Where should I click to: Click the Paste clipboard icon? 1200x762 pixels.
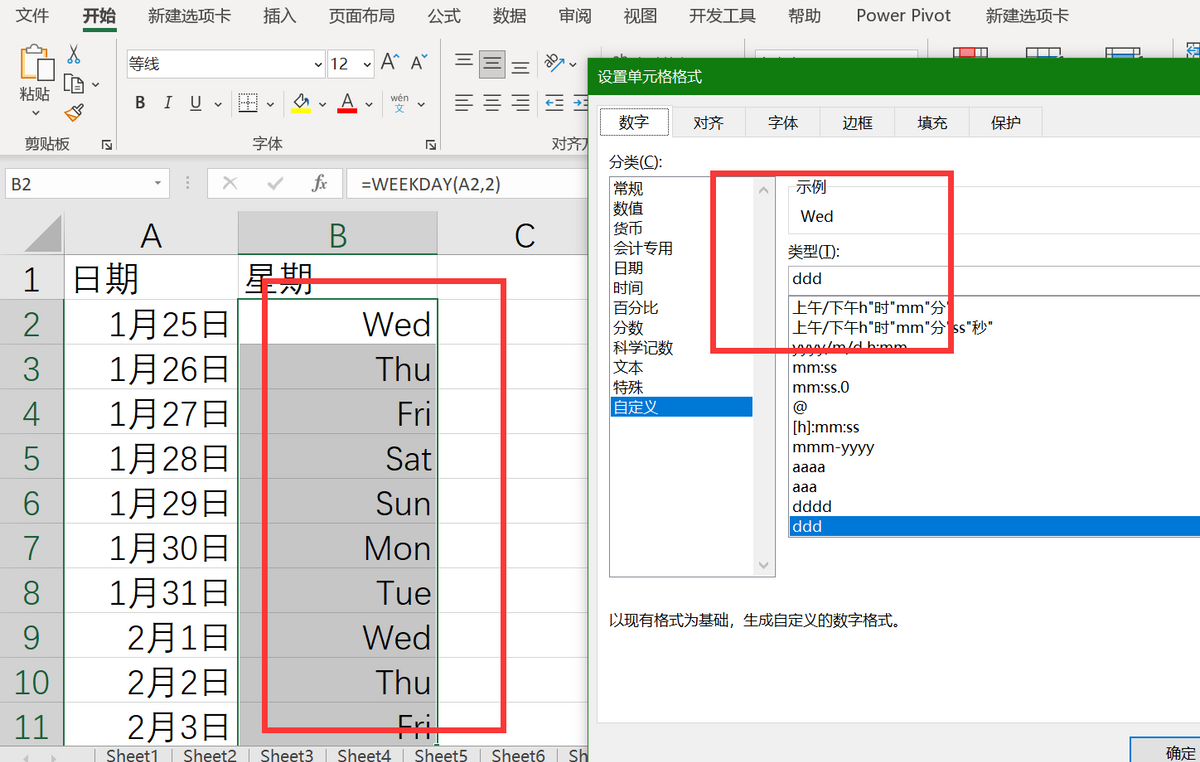click(35, 64)
